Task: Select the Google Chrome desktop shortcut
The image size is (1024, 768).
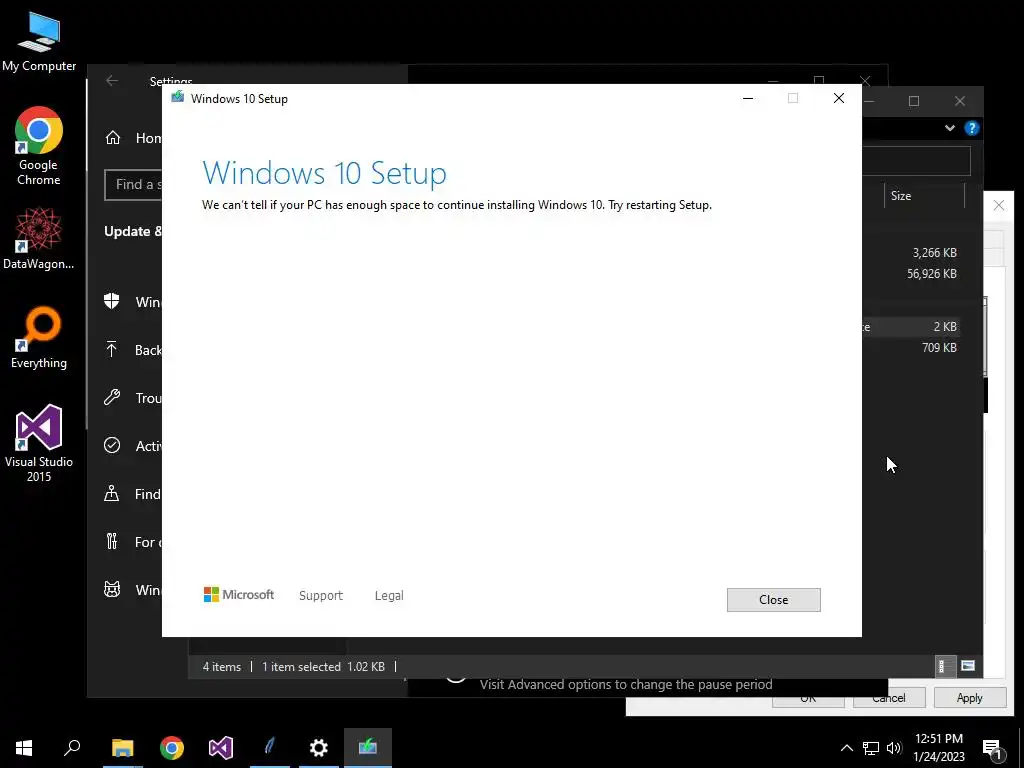Action: pyautogui.click(x=39, y=146)
